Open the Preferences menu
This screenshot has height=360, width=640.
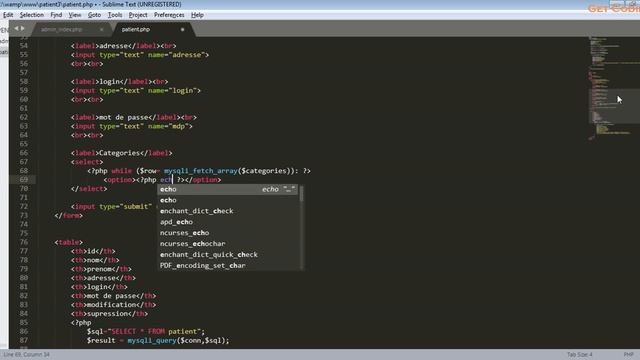click(x=169, y=15)
